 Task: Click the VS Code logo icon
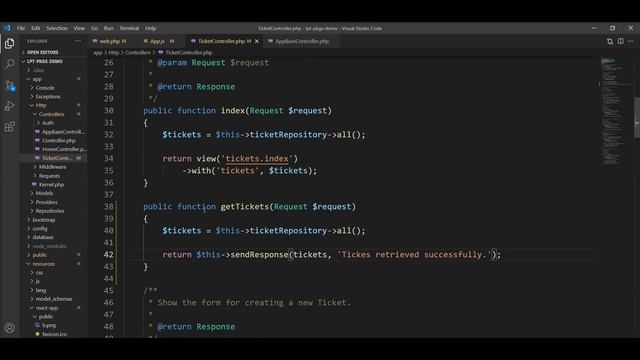tap(7, 28)
